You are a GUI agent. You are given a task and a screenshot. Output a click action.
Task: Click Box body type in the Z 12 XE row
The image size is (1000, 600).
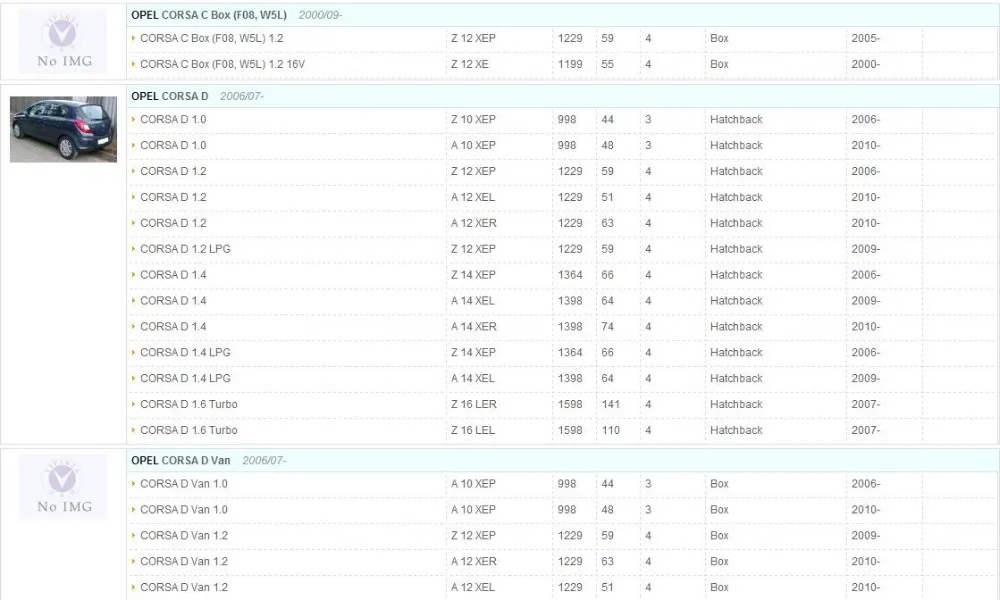pyautogui.click(x=719, y=64)
